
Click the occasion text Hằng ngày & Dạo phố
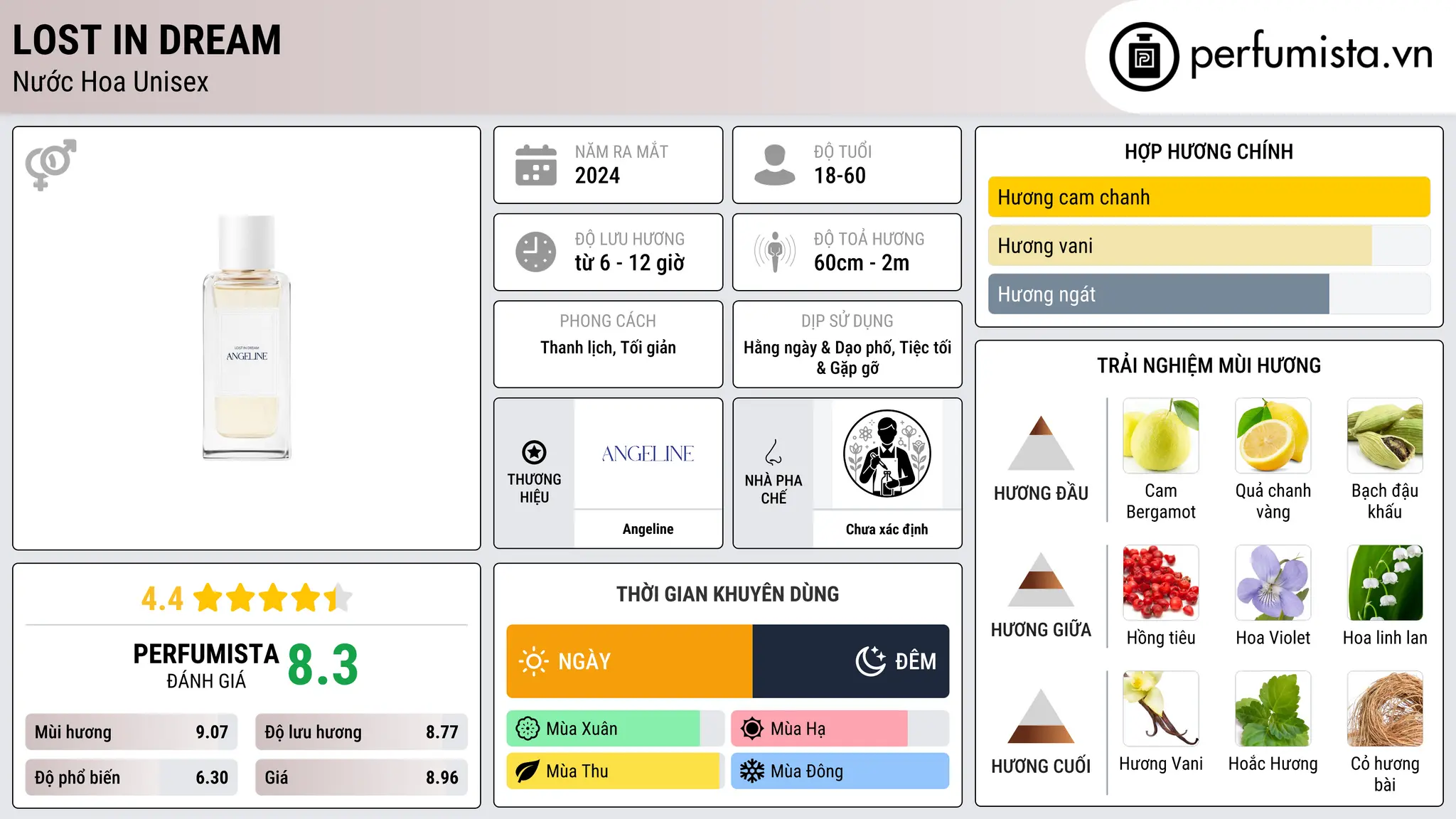tap(818, 348)
